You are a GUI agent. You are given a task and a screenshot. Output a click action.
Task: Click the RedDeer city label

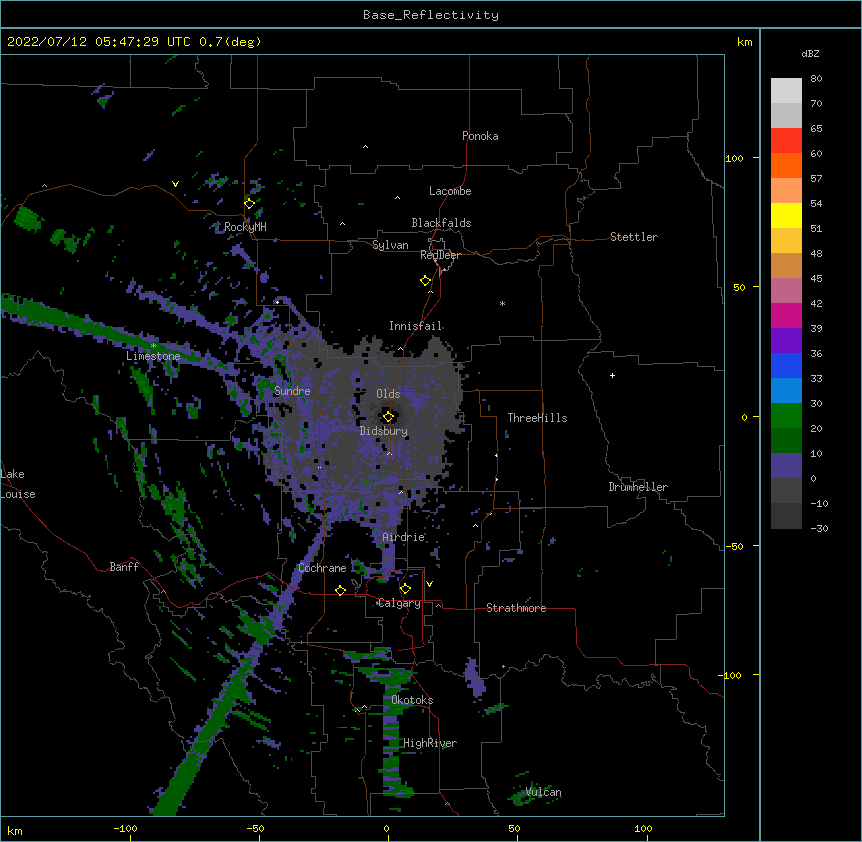pos(440,255)
